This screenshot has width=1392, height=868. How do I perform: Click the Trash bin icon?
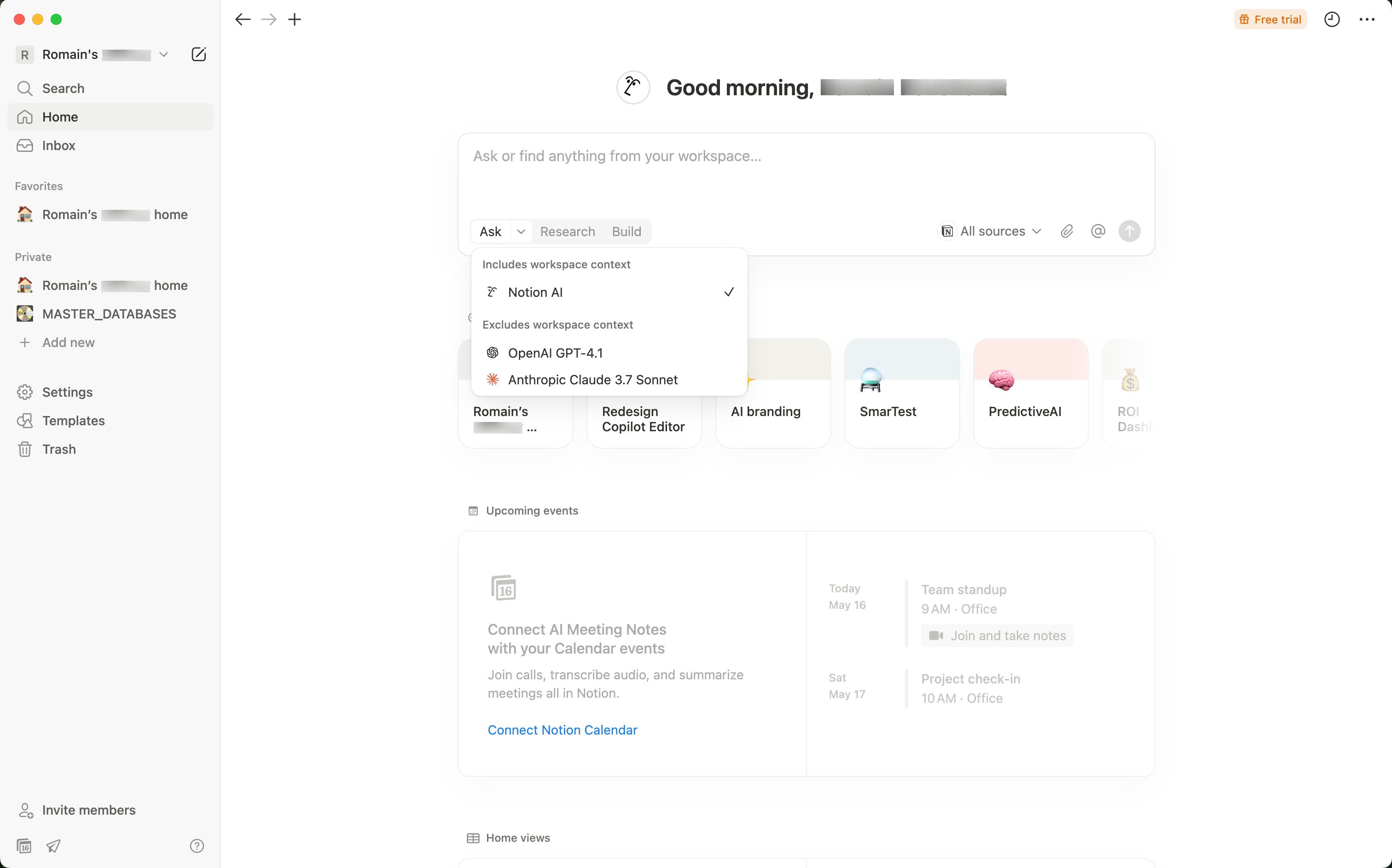coord(25,450)
